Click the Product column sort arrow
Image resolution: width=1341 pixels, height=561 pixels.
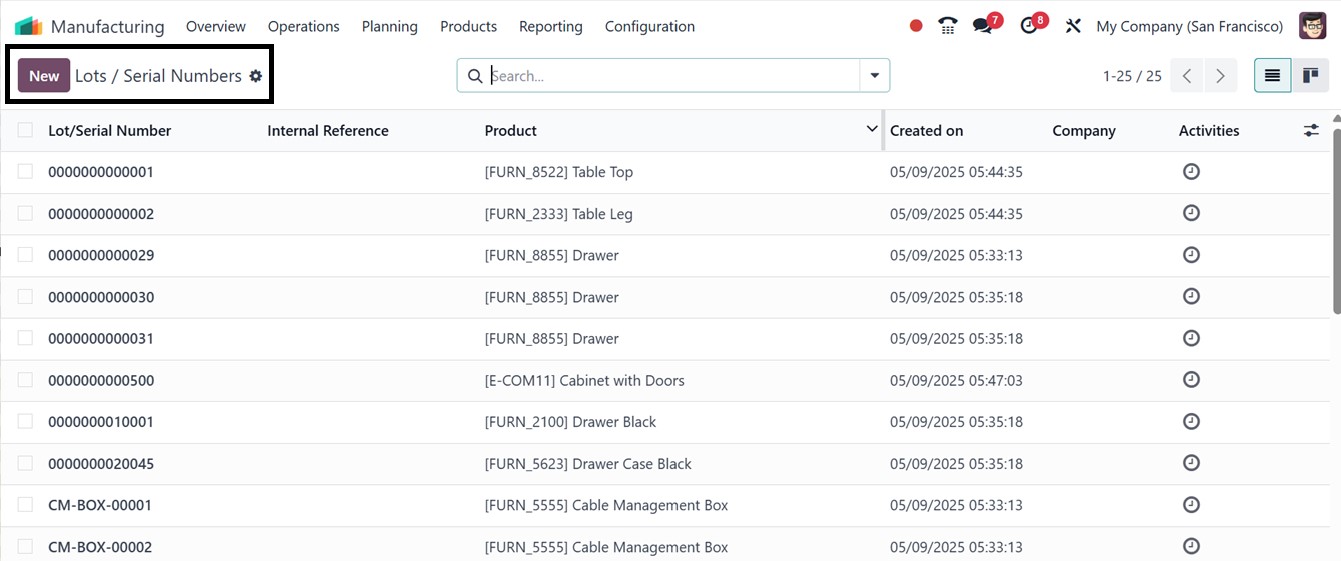(x=871, y=130)
